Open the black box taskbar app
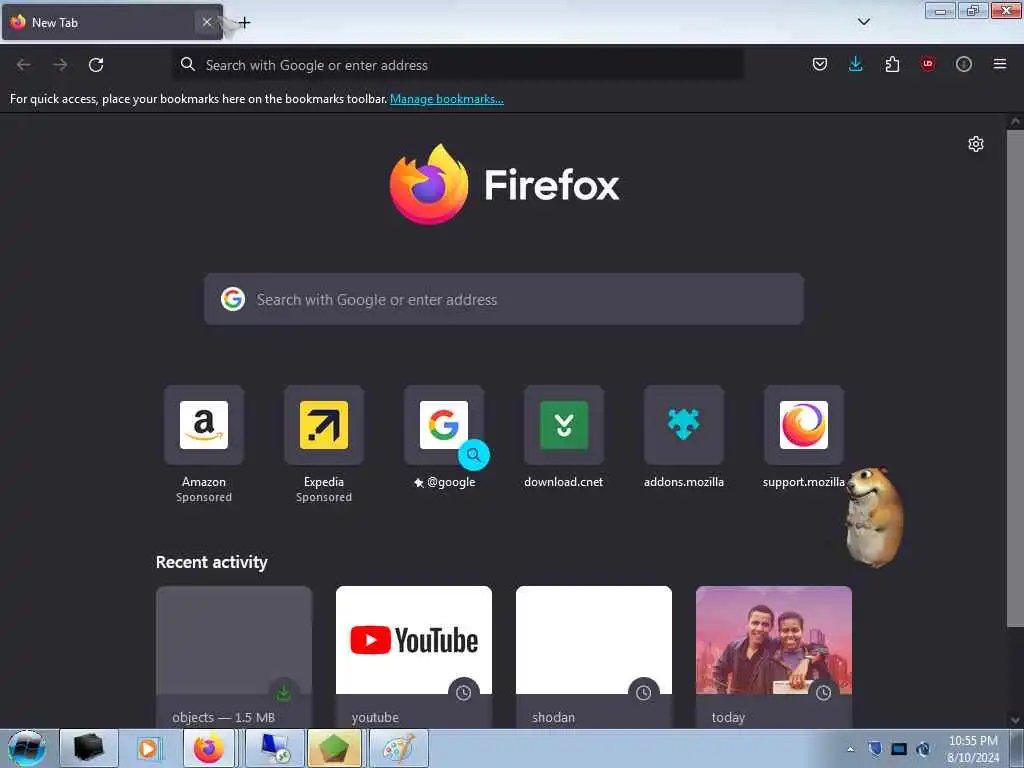1024x768 pixels. pyautogui.click(x=89, y=748)
